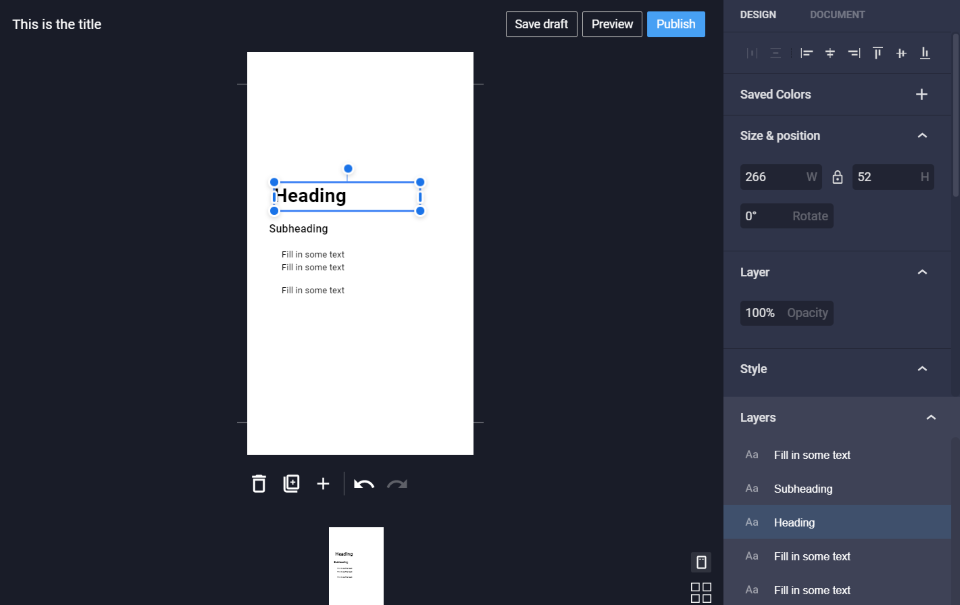Image resolution: width=960 pixels, height=605 pixels.
Task: Delete the page with trash icon
Action: click(259, 484)
